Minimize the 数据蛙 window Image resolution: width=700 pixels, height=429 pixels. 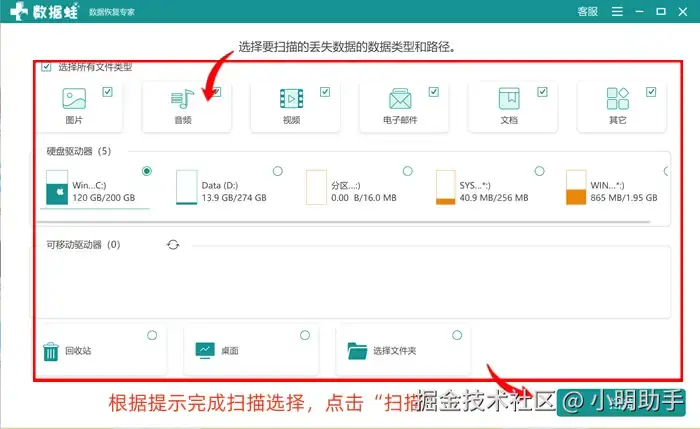click(640, 12)
